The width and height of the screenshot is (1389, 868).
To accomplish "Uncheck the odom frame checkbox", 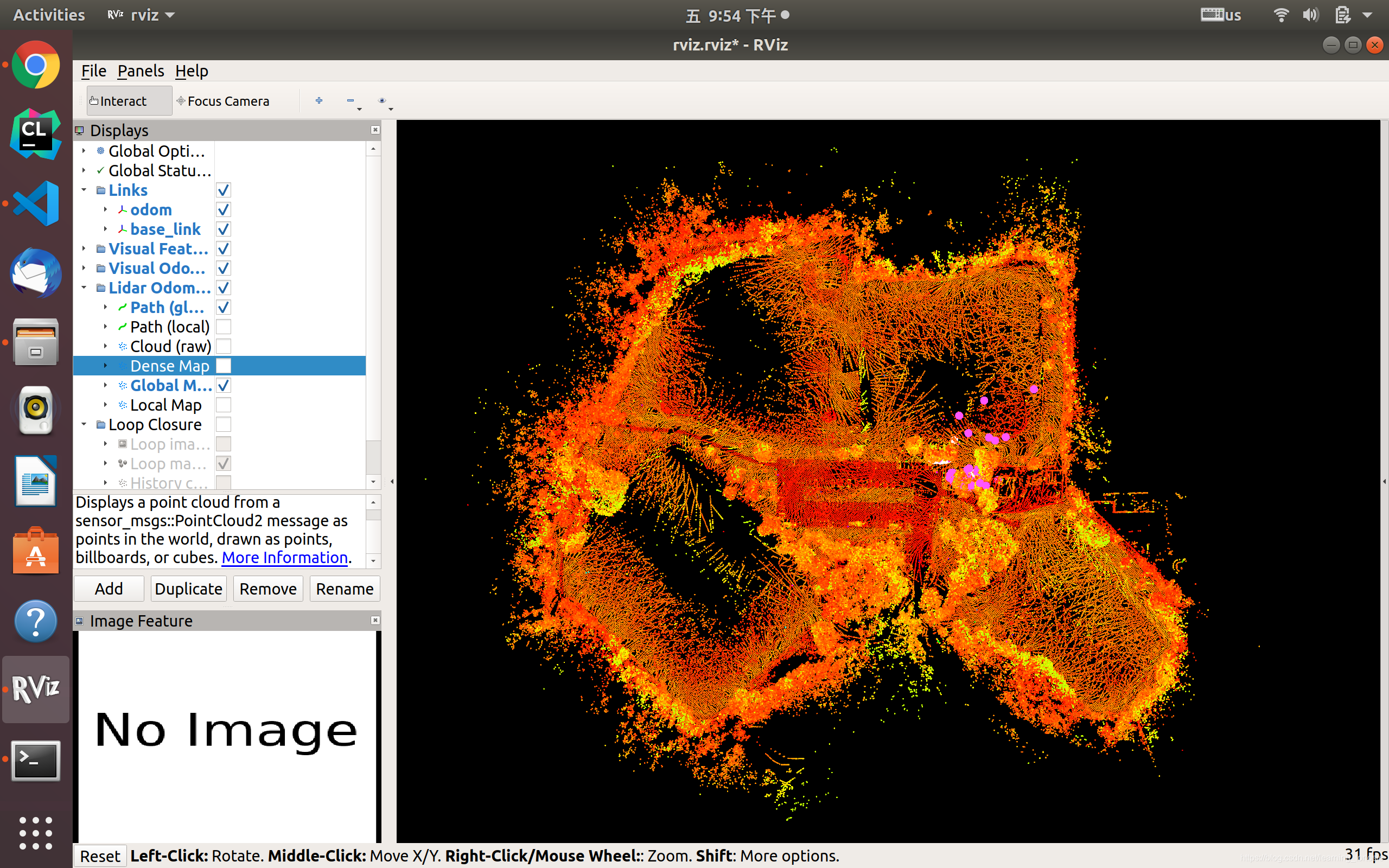I will 224,209.
